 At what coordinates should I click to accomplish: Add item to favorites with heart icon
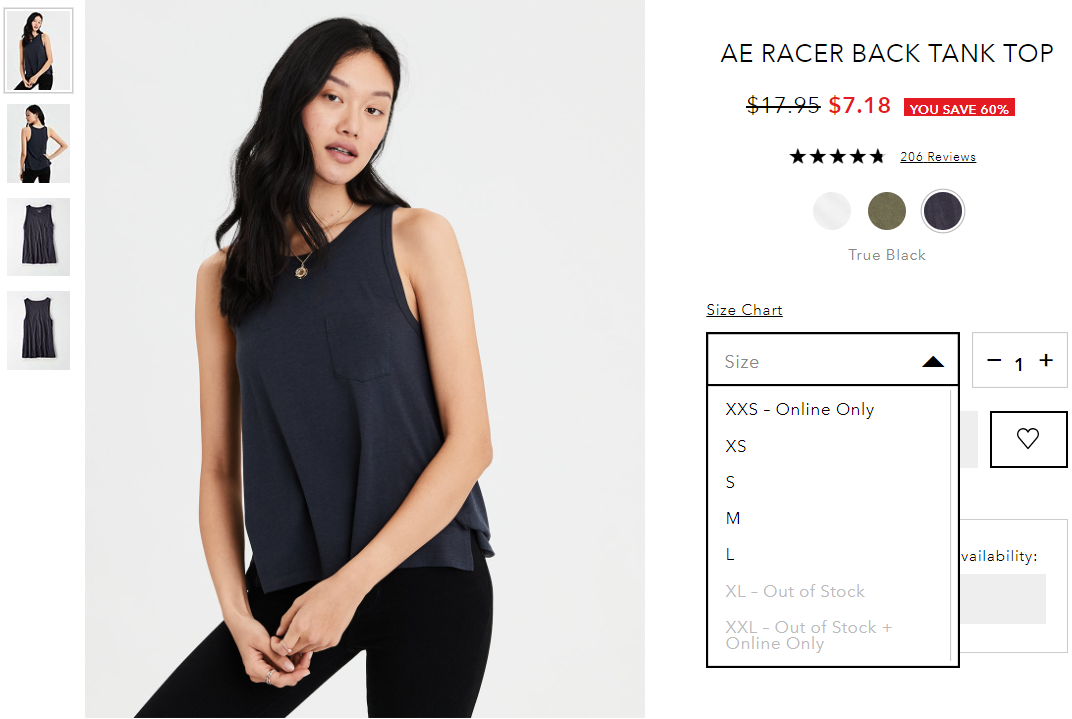coord(1028,439)
